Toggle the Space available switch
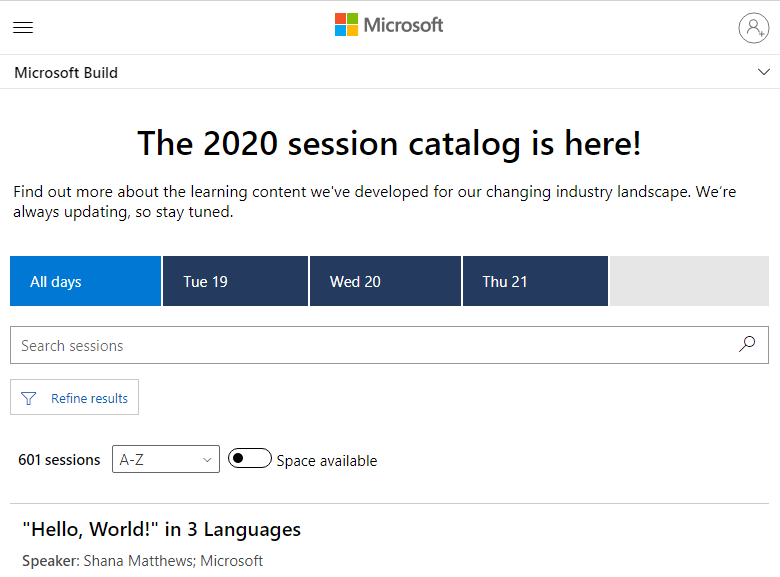Screen dimensions: 780x577 coord(250,458)
